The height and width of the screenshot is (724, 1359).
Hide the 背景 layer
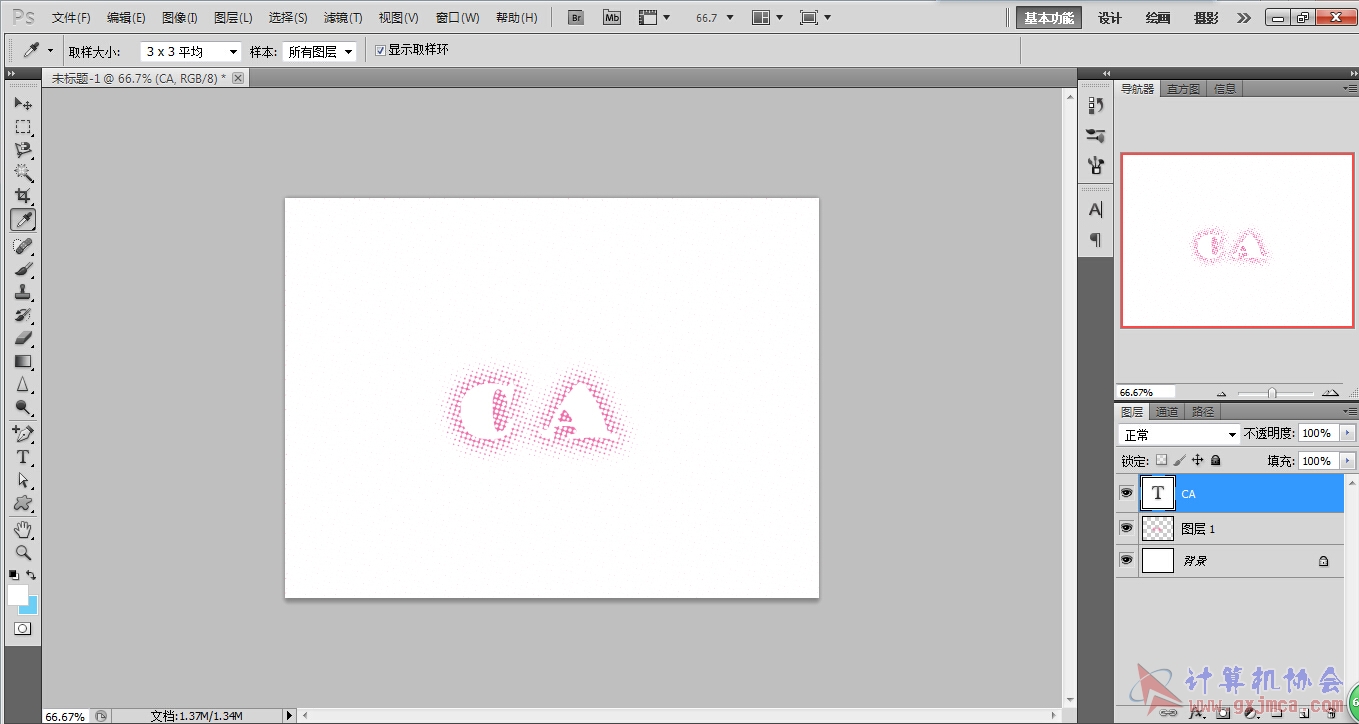click(1126, 560)
